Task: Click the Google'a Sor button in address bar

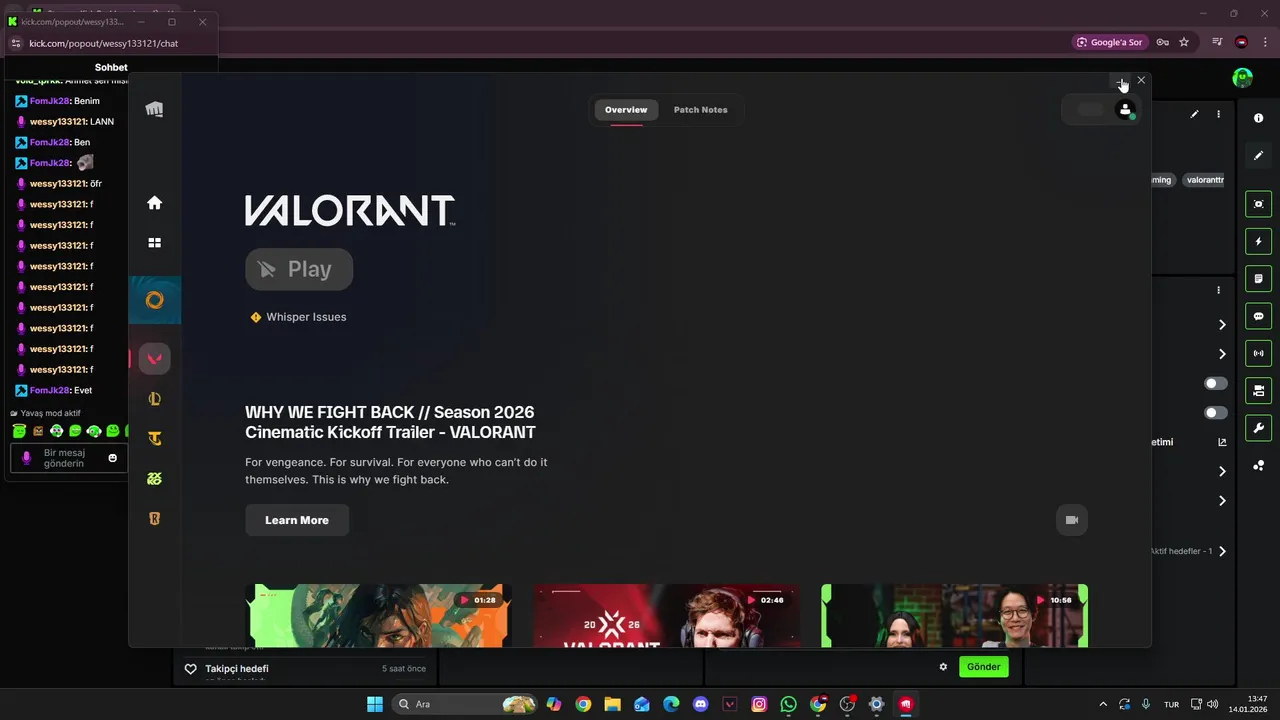Action: (1108, 42)
